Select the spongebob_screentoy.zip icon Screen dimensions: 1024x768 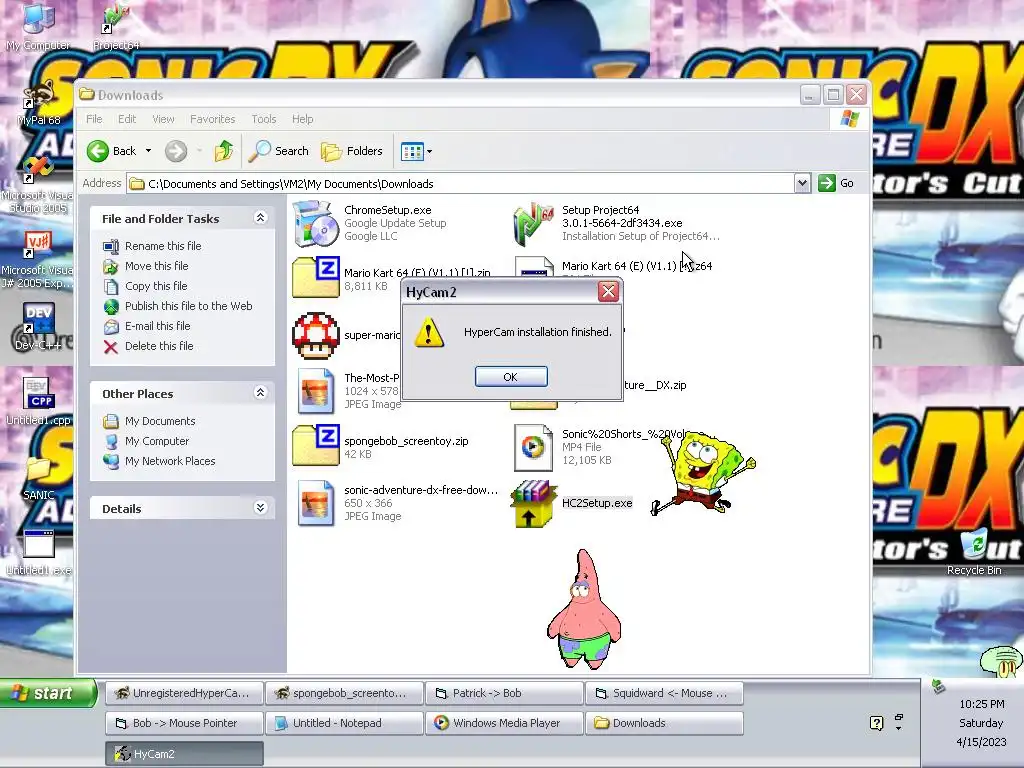tap(315, 445)
